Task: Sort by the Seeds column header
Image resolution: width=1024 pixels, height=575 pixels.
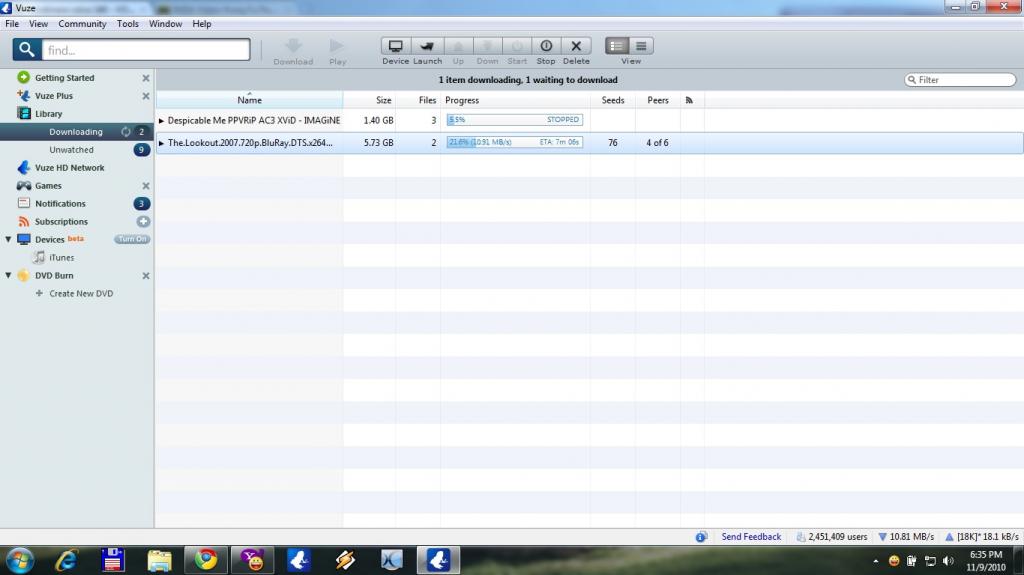Action: 613,100
